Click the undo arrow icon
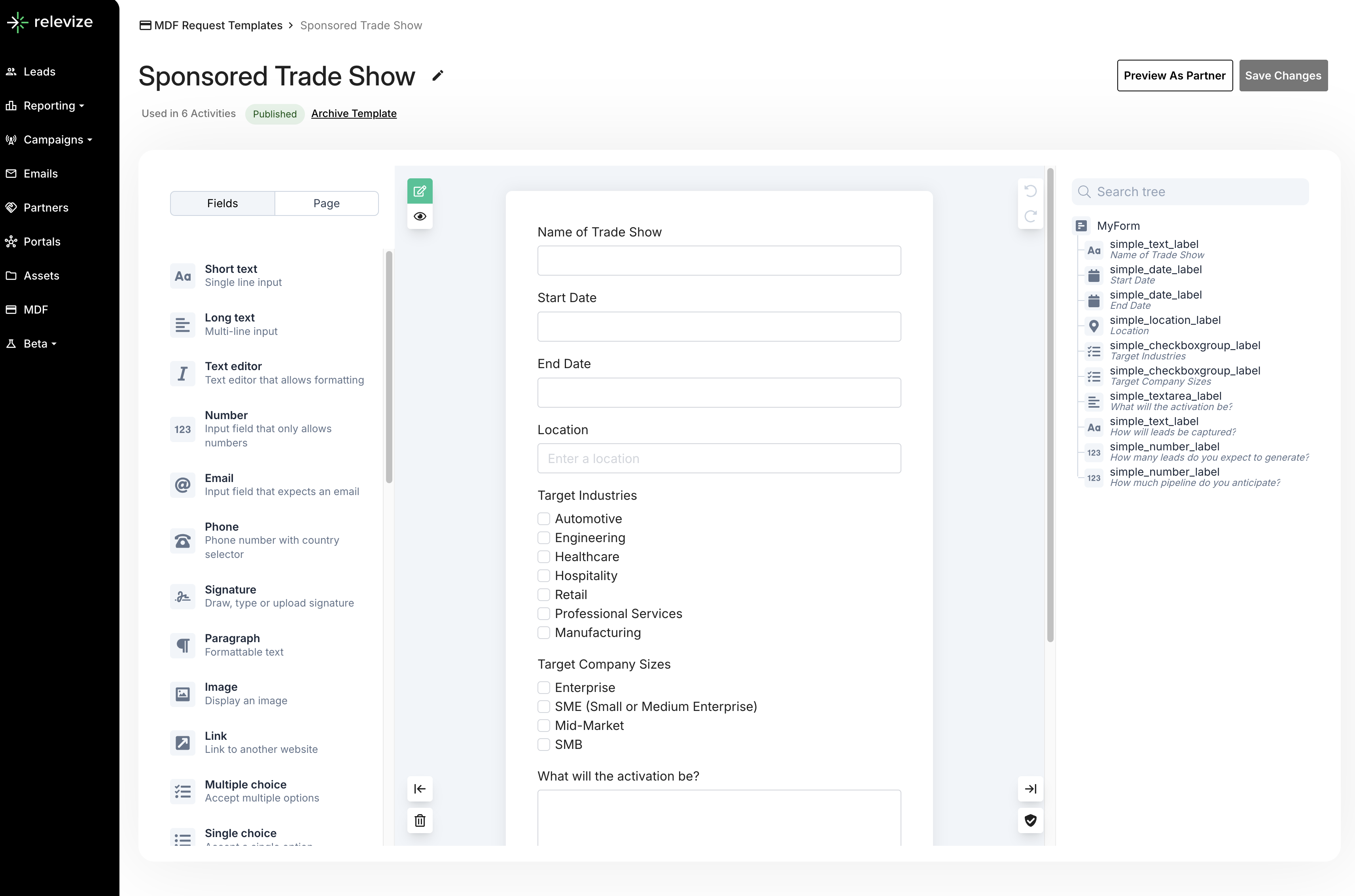Viewport: 1355px width, 896px height. (x=1030, y=191)
